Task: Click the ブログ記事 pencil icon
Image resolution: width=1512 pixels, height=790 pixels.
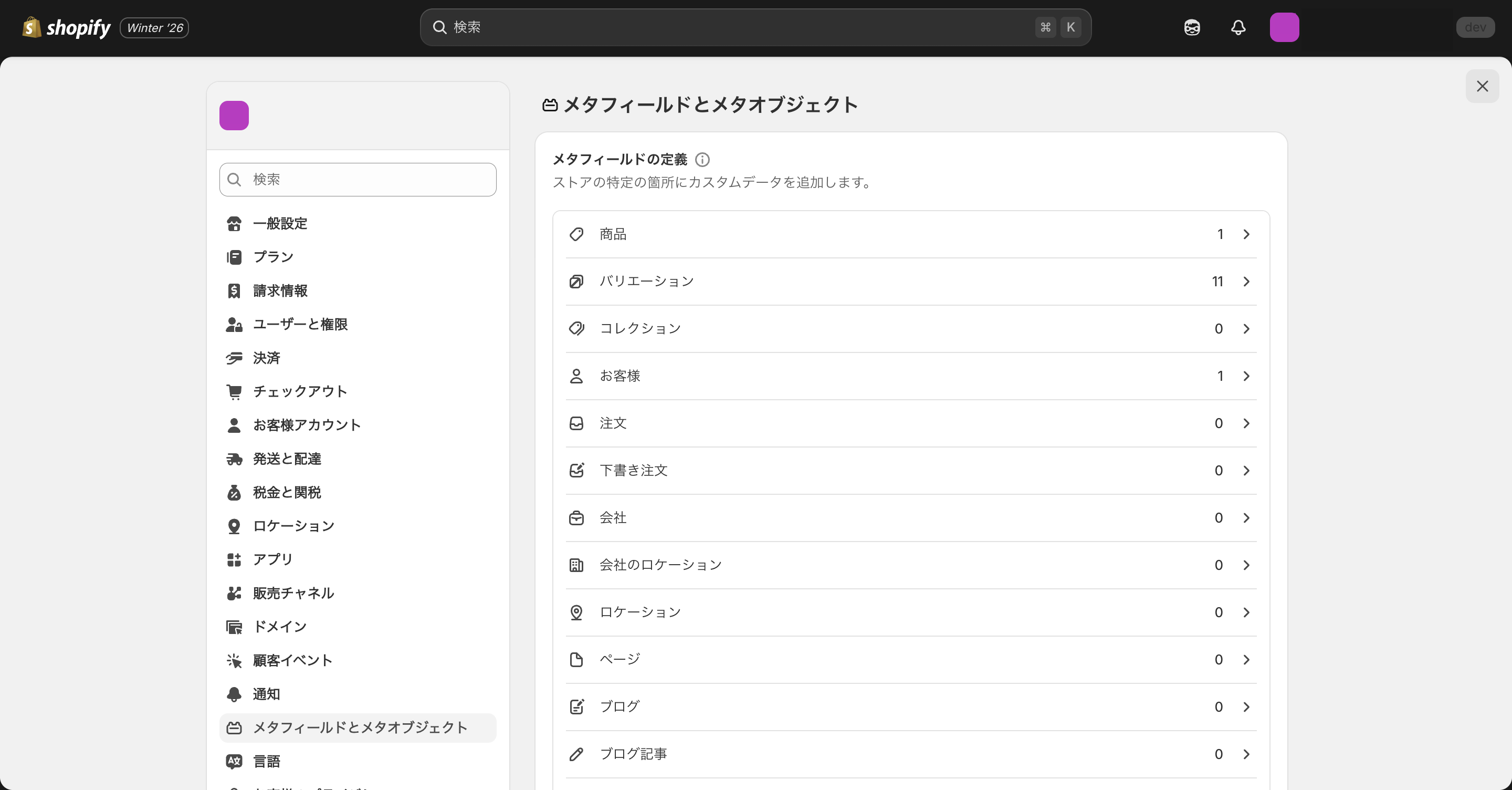Action: click(x=576, y=754)
